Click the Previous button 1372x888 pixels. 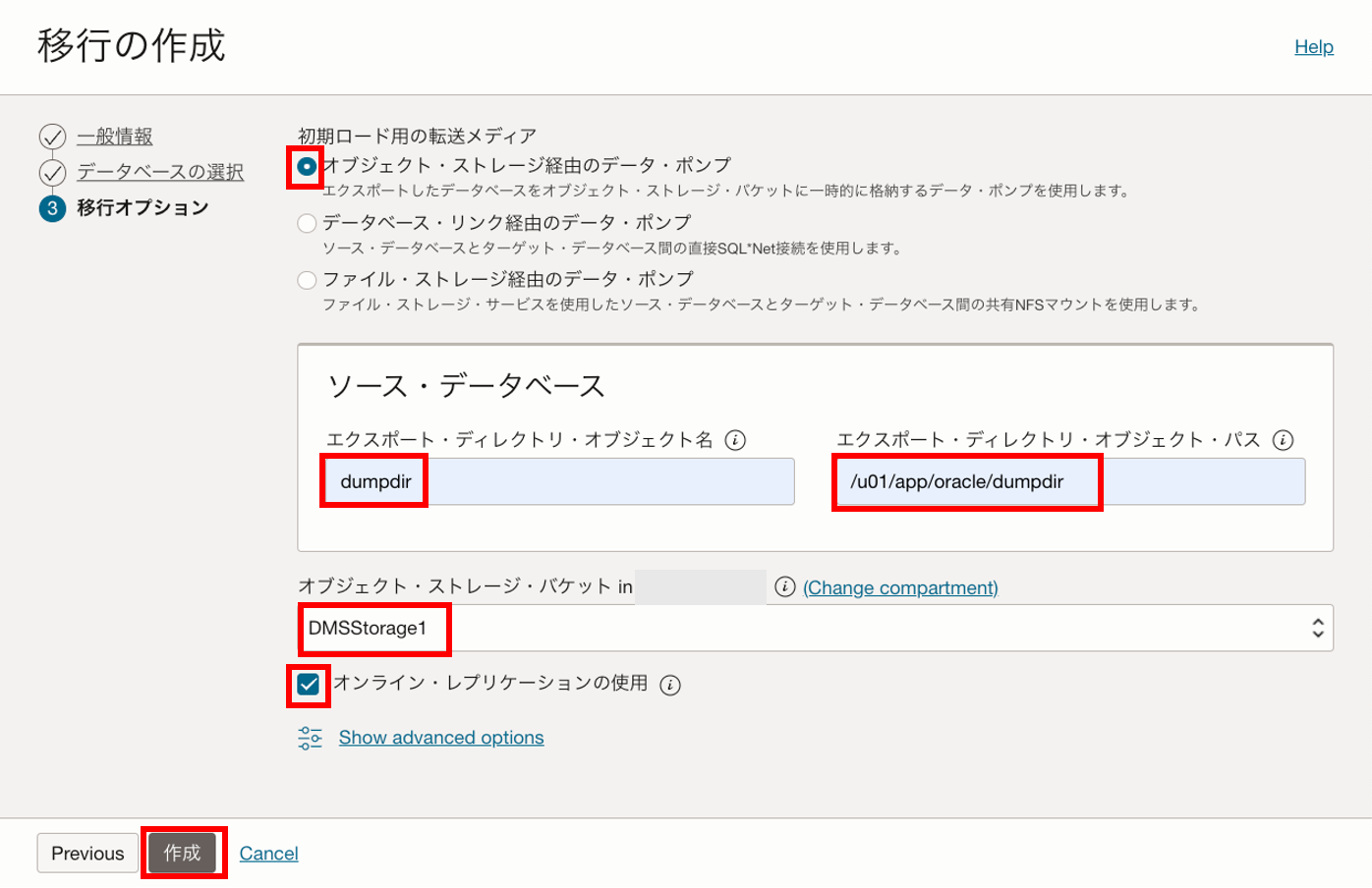86,853
